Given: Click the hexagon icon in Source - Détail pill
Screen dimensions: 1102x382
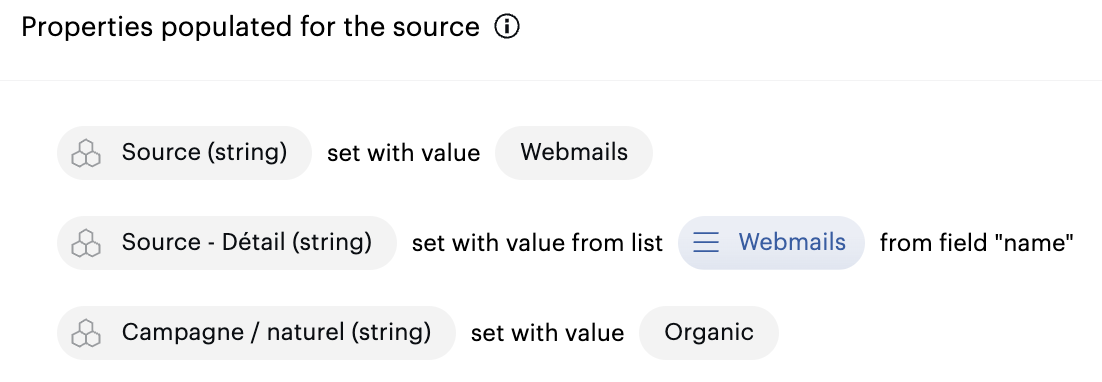Looking at the screenshot, I should (86, 243).
